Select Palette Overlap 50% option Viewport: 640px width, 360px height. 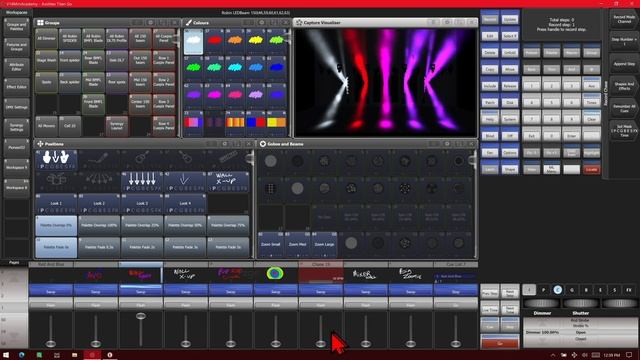pos(184,225)
